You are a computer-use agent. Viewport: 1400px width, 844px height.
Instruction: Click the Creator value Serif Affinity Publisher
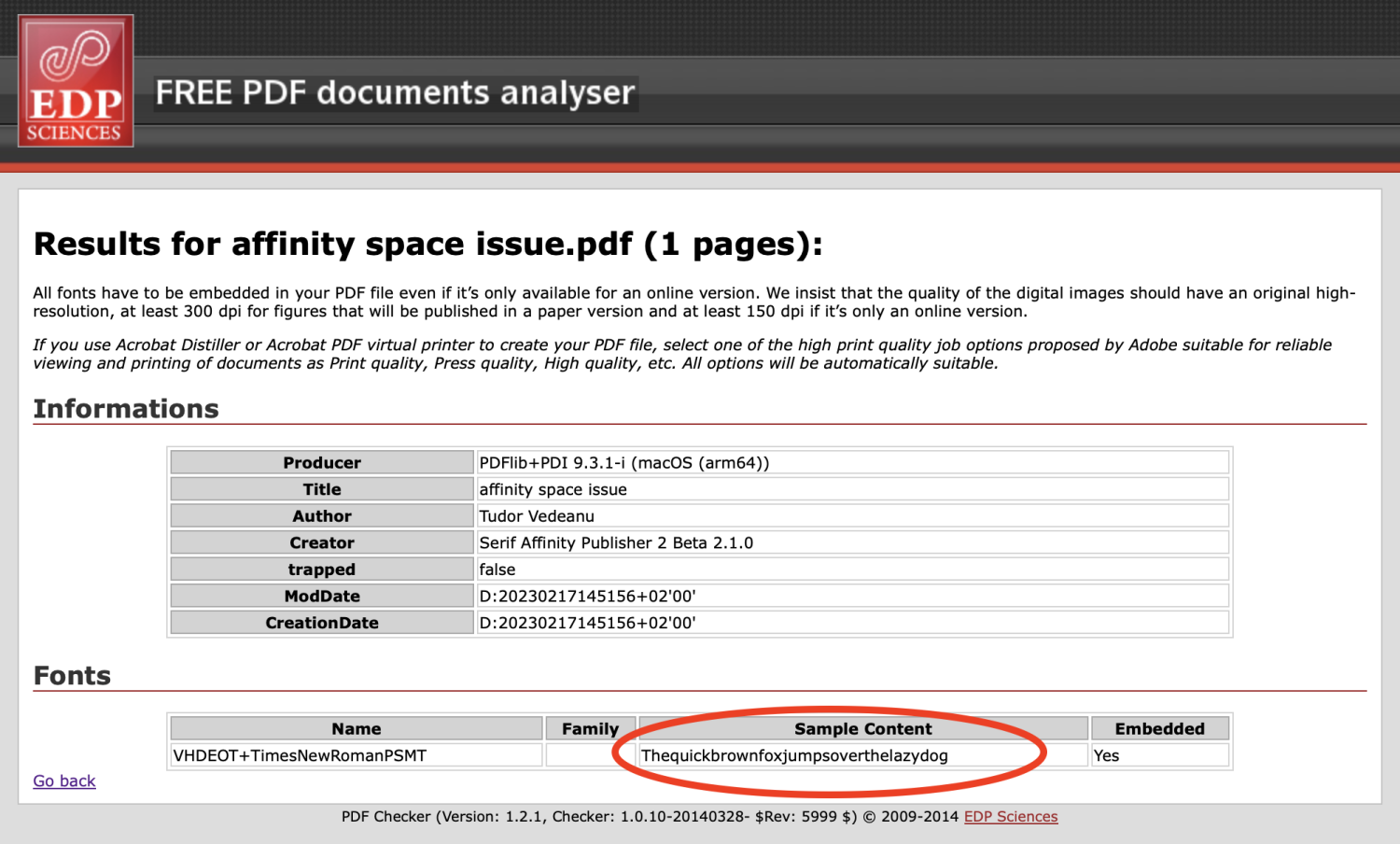click(616, 542)
